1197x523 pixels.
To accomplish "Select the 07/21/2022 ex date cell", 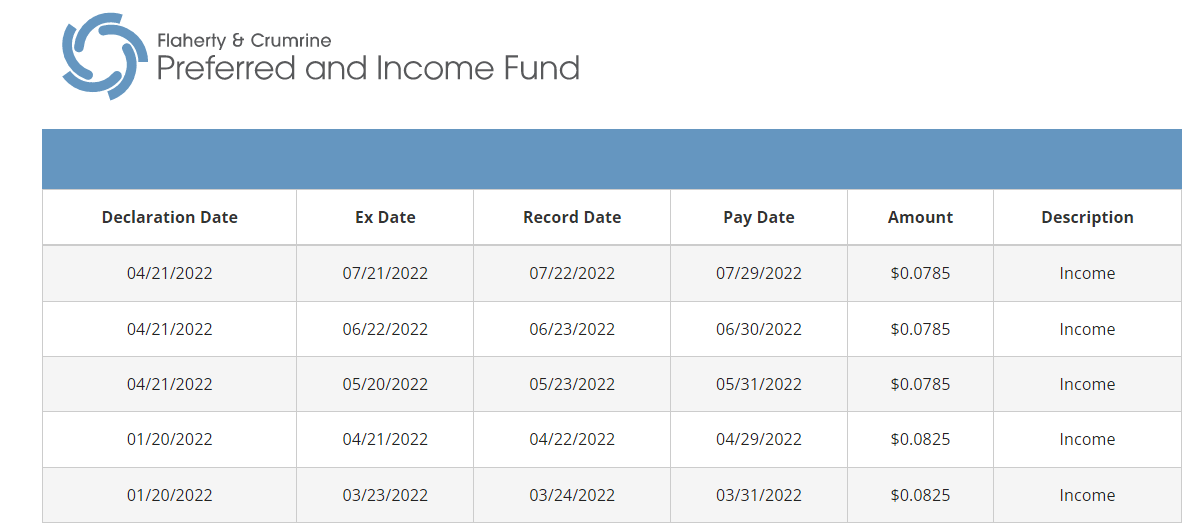I will 385,273.
